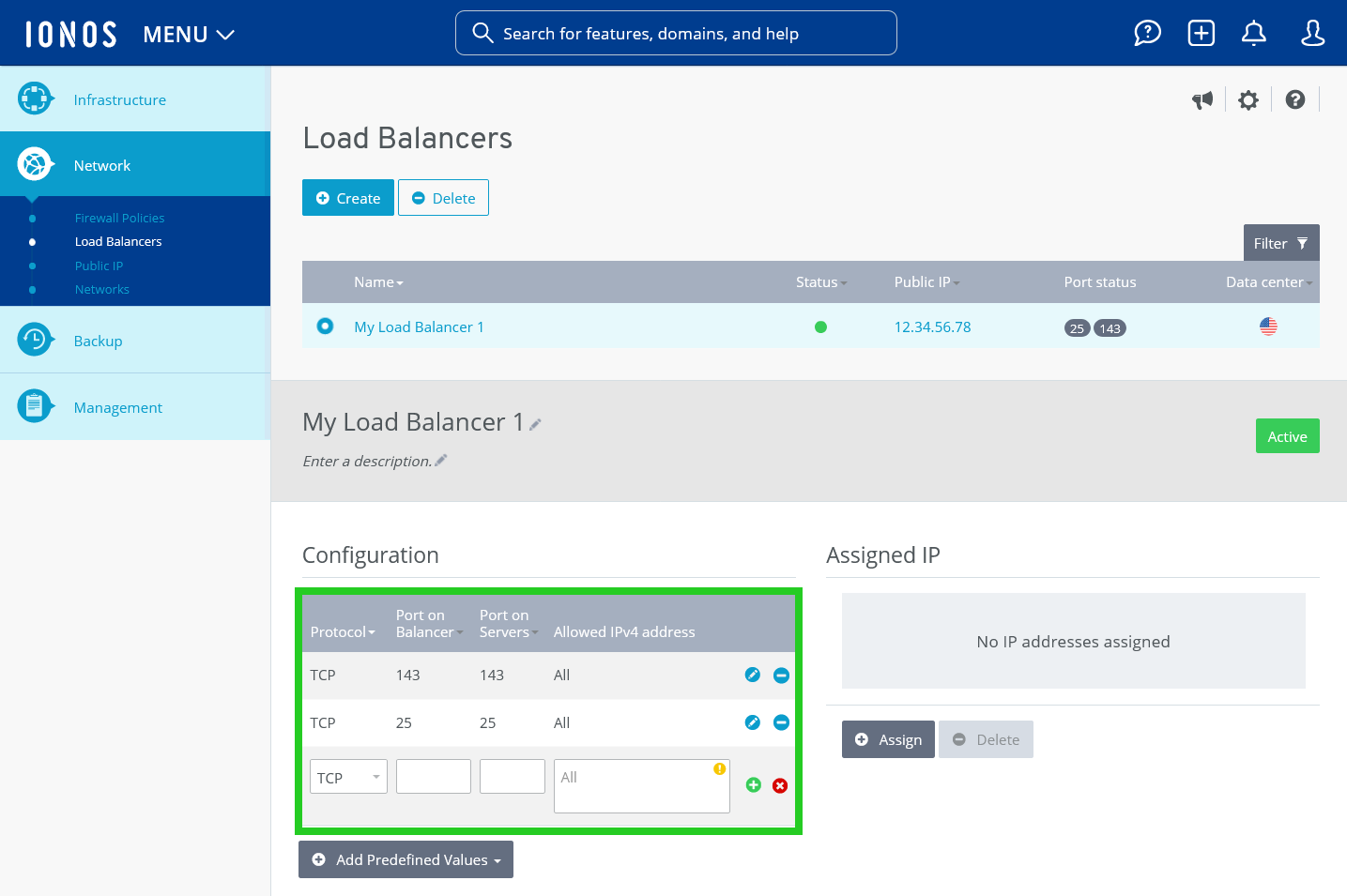
Task: Select the My Load Balancer 1 radio button
Action: click(325, 326)
